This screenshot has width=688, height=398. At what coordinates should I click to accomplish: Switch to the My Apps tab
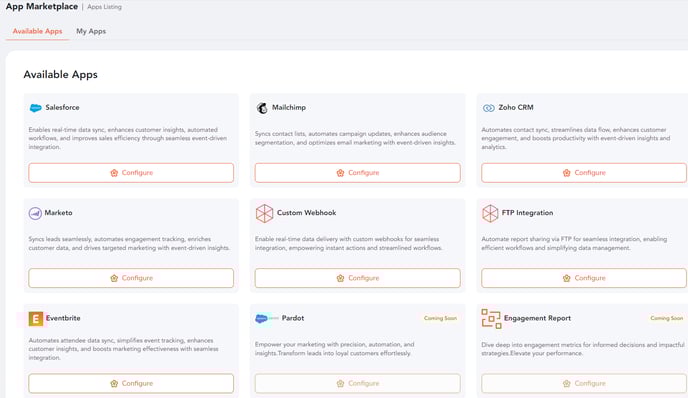tap(91, 31)
